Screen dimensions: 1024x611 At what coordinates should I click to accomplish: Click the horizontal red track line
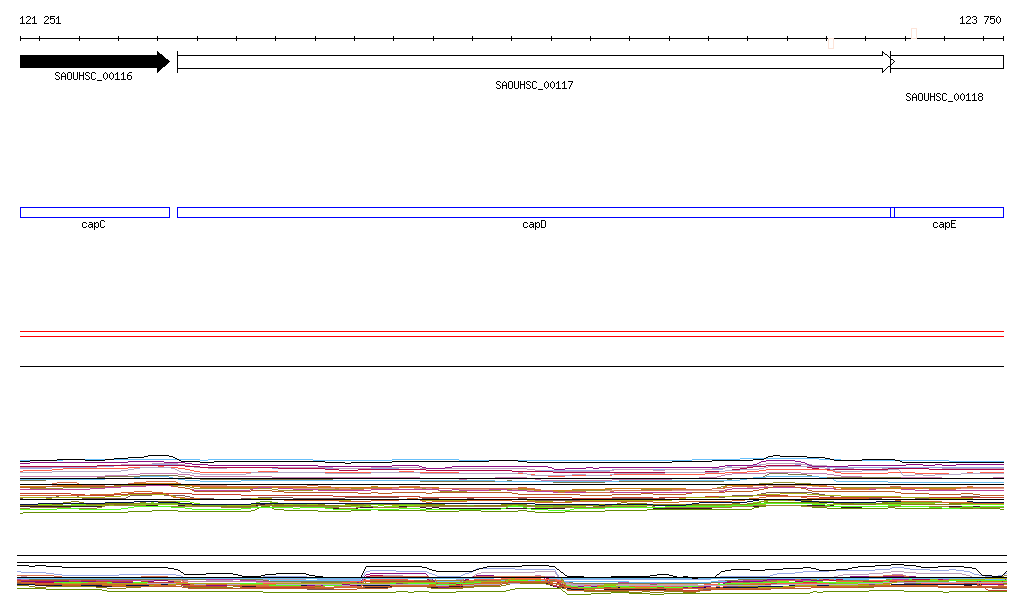tap(512, 336)
